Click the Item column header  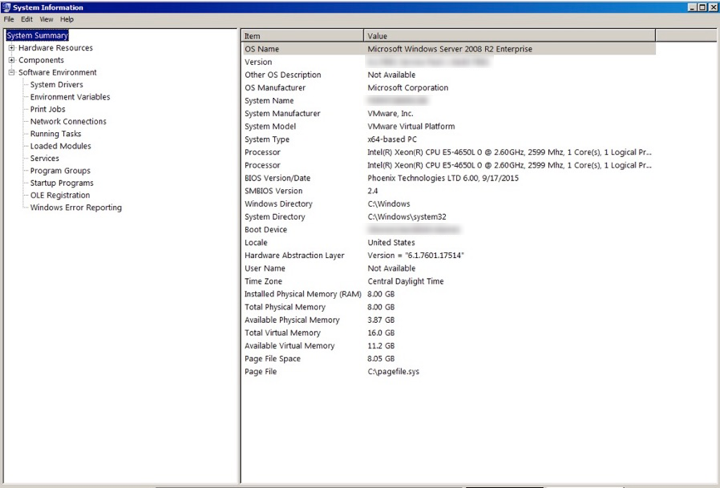pos(302,36)
